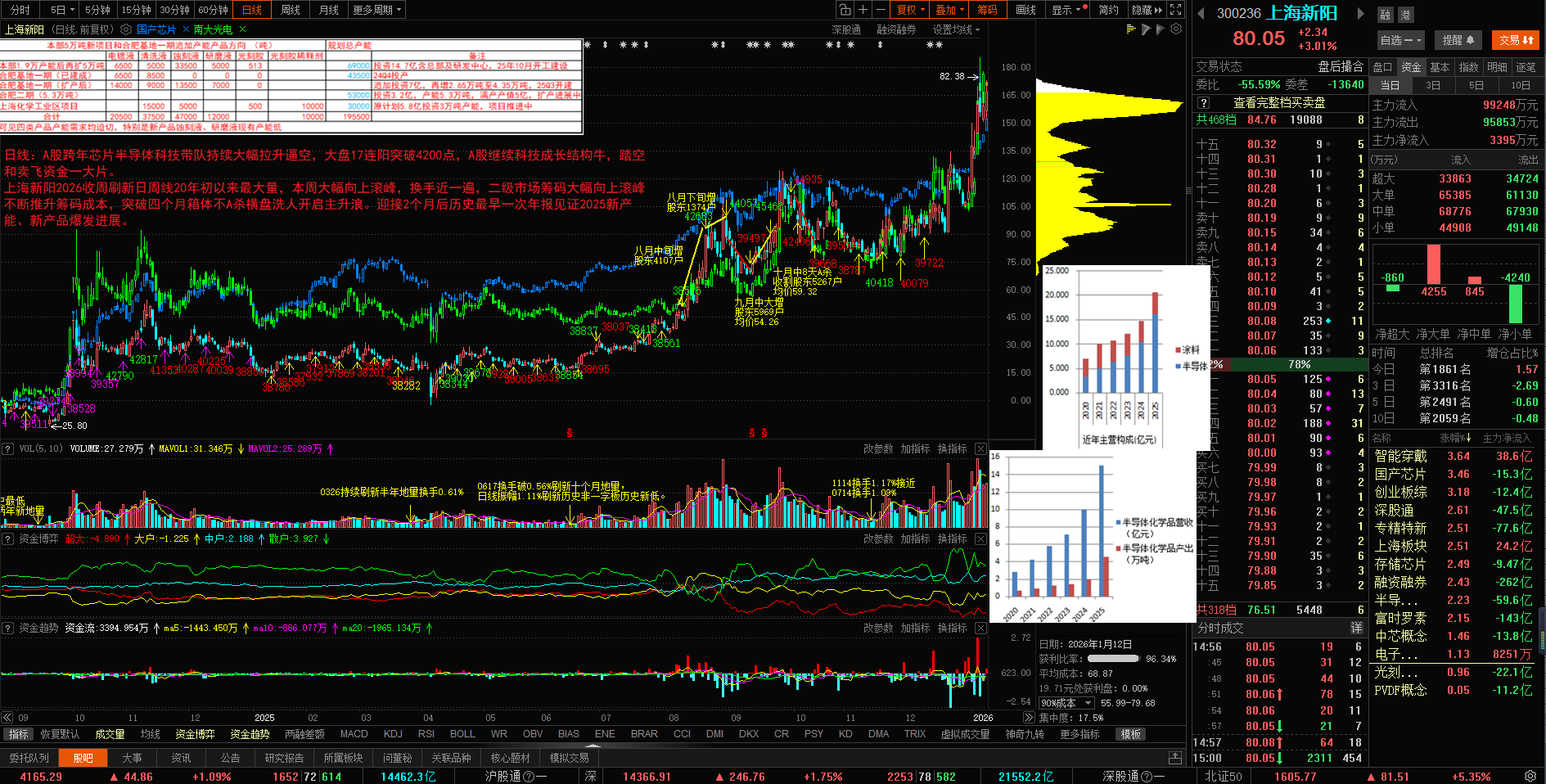Viewport: 1546px width, 784px height.
Task: Toggle the 画线 drawing tools
Action: tap(1025, 10)
